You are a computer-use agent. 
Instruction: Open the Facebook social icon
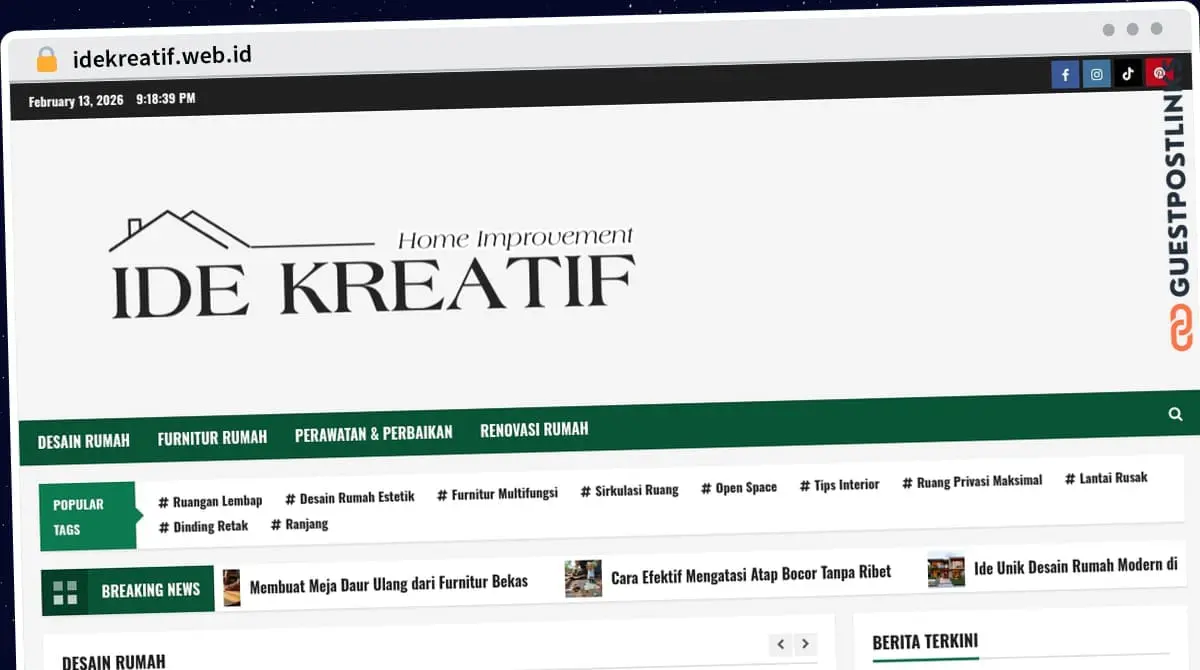coord(1065,75)
